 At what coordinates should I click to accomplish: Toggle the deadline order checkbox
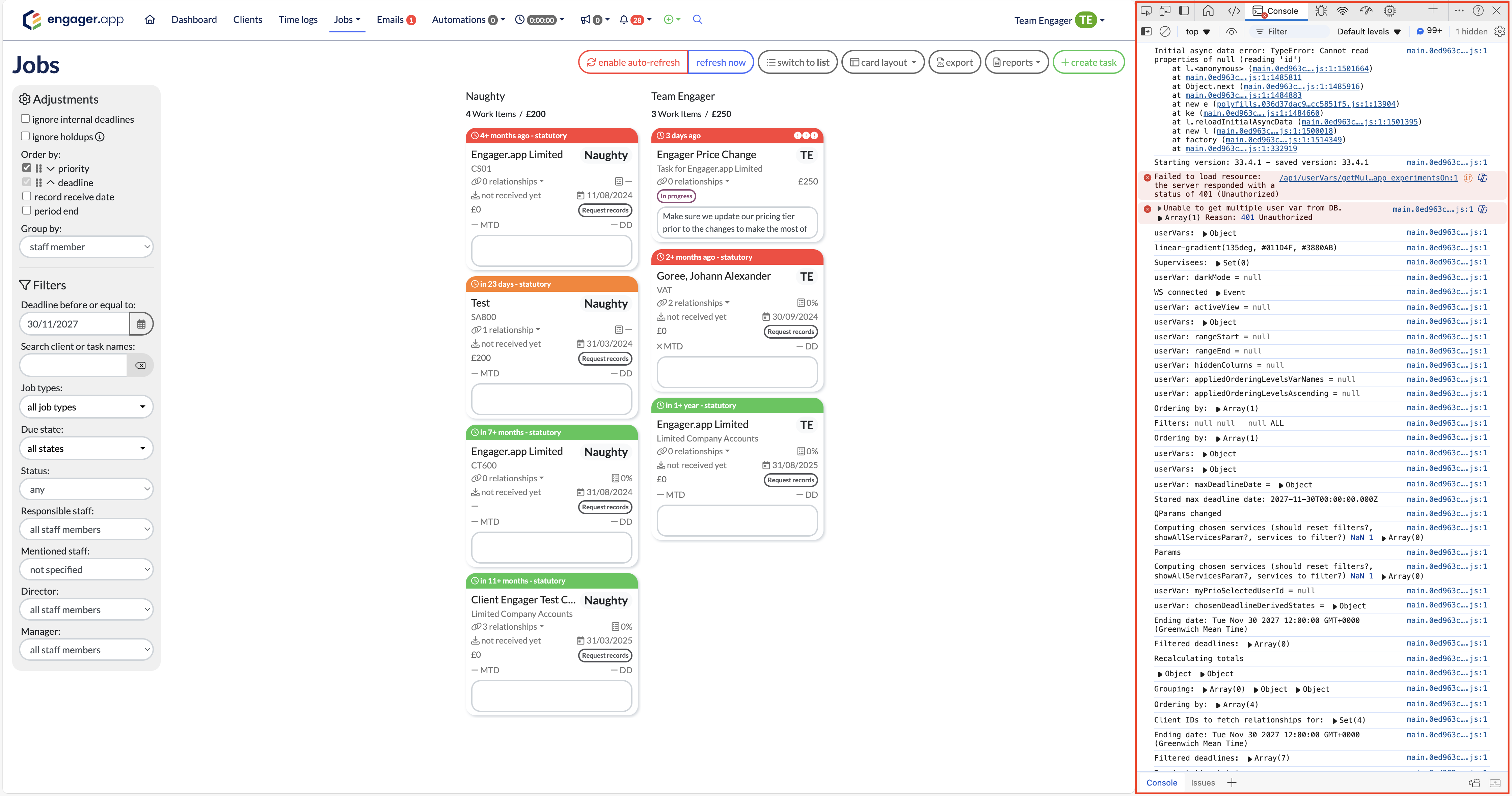[x=26, y=182]
